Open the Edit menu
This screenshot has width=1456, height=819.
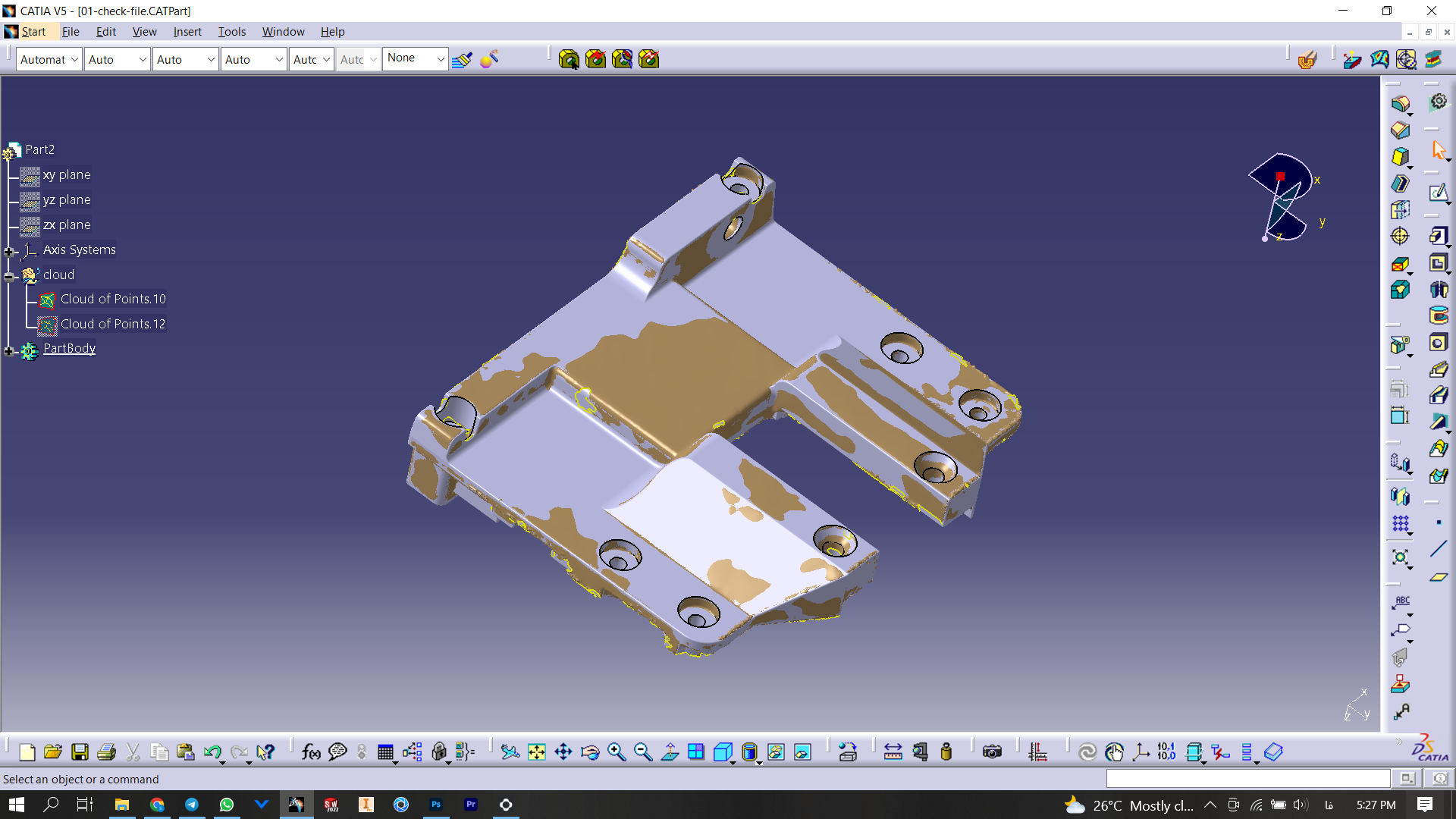click(105, 31)
